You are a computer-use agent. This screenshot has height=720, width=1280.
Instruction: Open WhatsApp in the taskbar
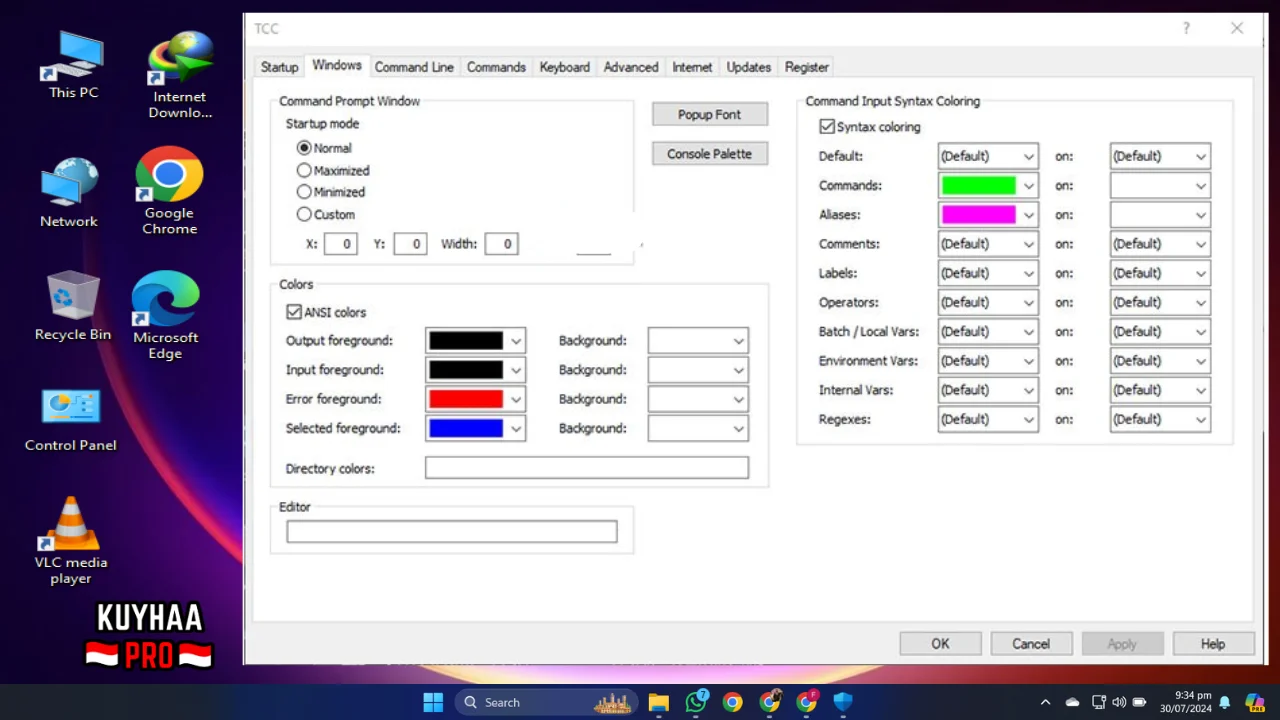[x=696, y=702]
